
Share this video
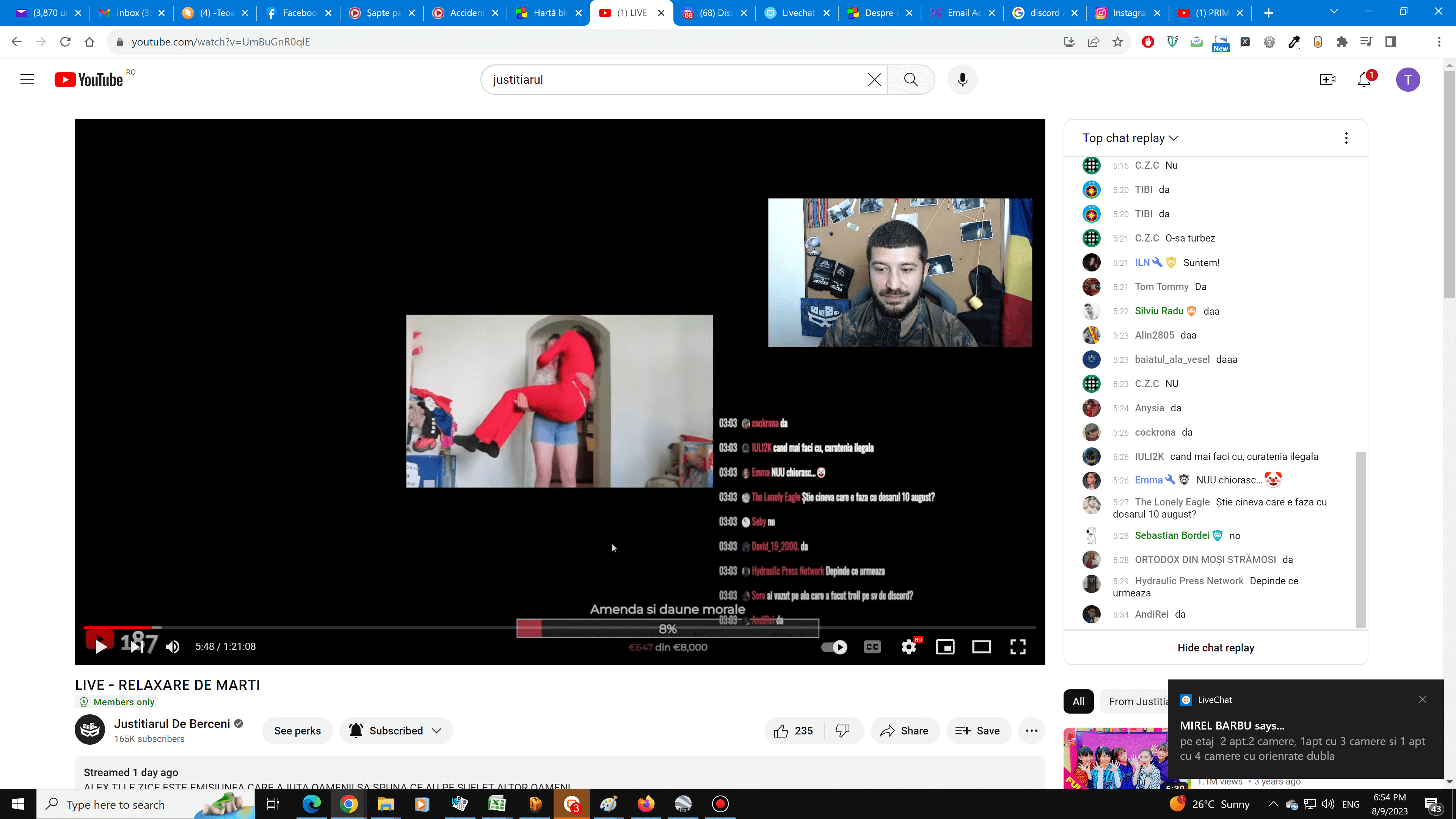[x=904, y=731]
